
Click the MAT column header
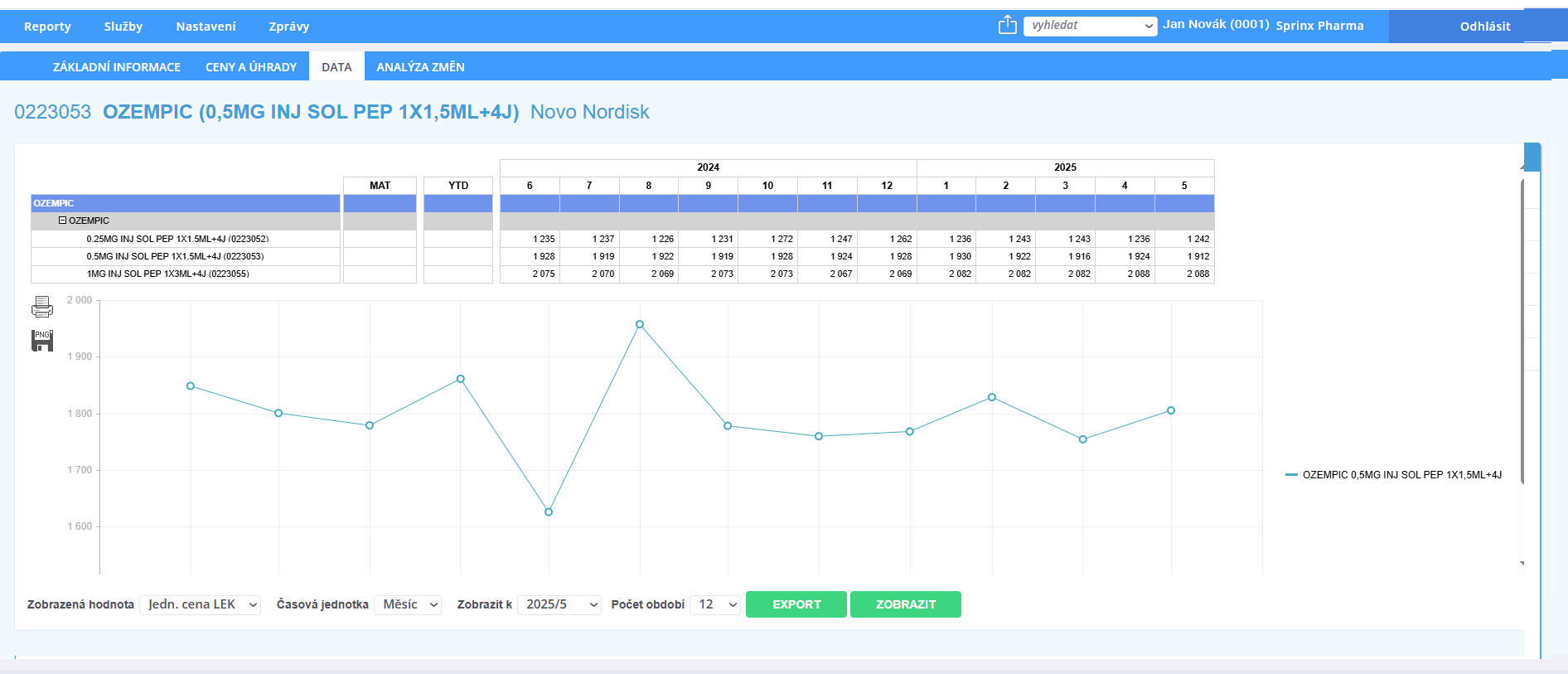[x=380, y=186]
